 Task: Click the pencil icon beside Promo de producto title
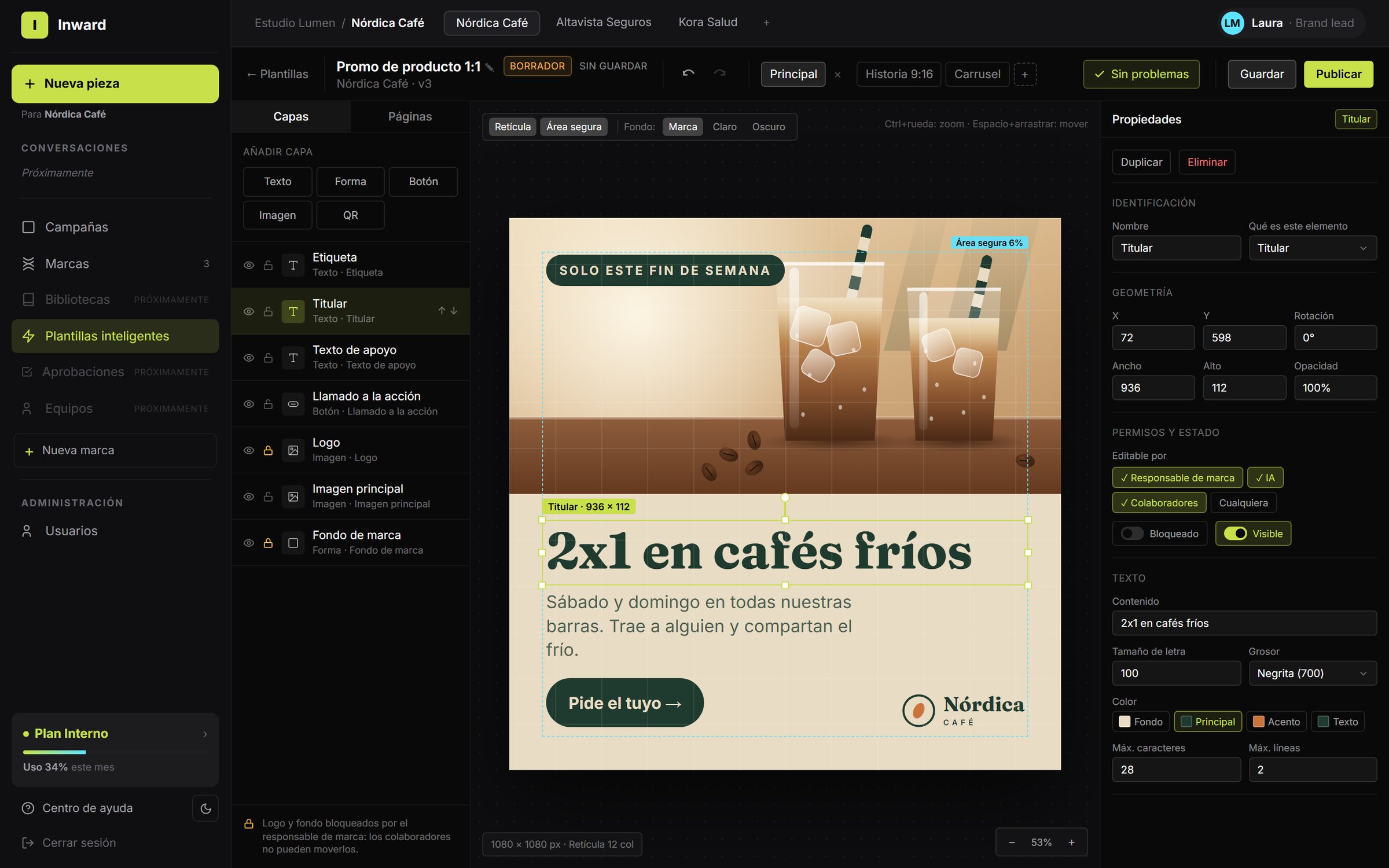[x=490, y=67]
